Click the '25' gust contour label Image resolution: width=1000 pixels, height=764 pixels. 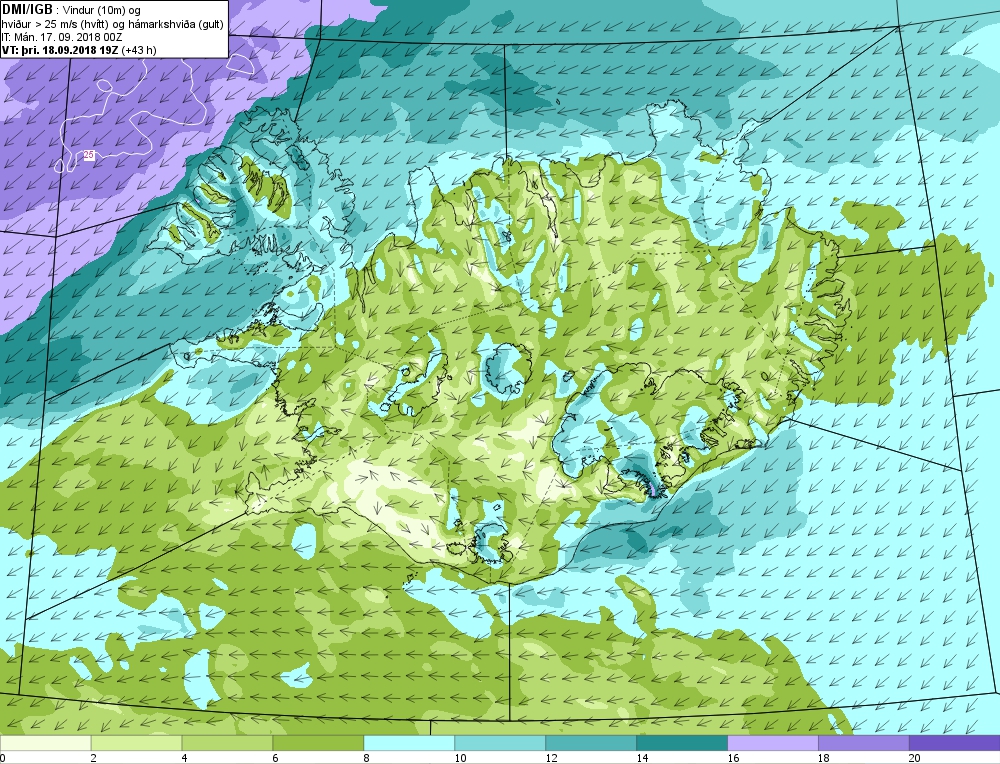coord(89,154)
